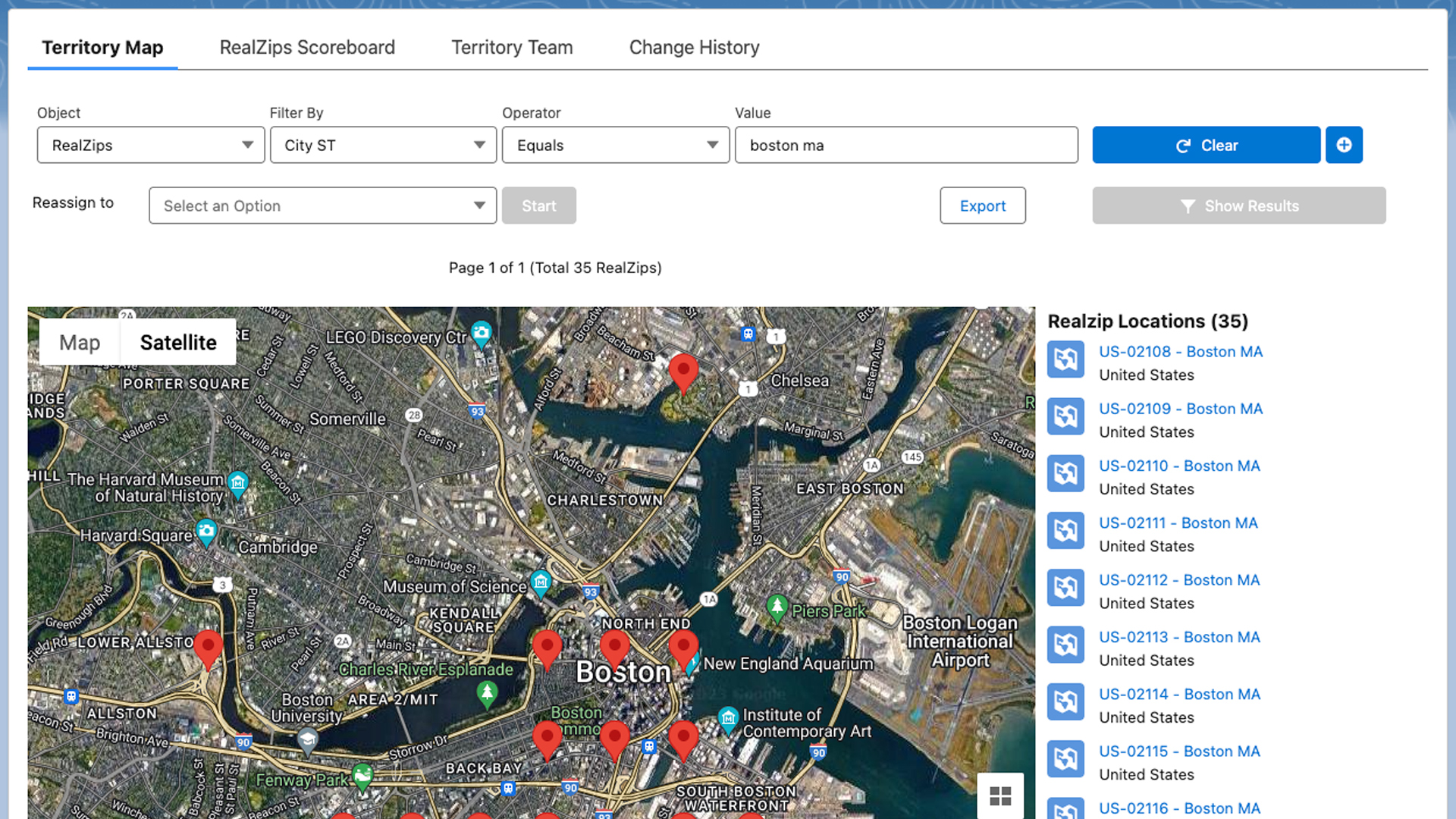Viewport: 1456px width, 819px height.
Task: Click the Value field containing boston ma
Action: [x=906, y=145]
